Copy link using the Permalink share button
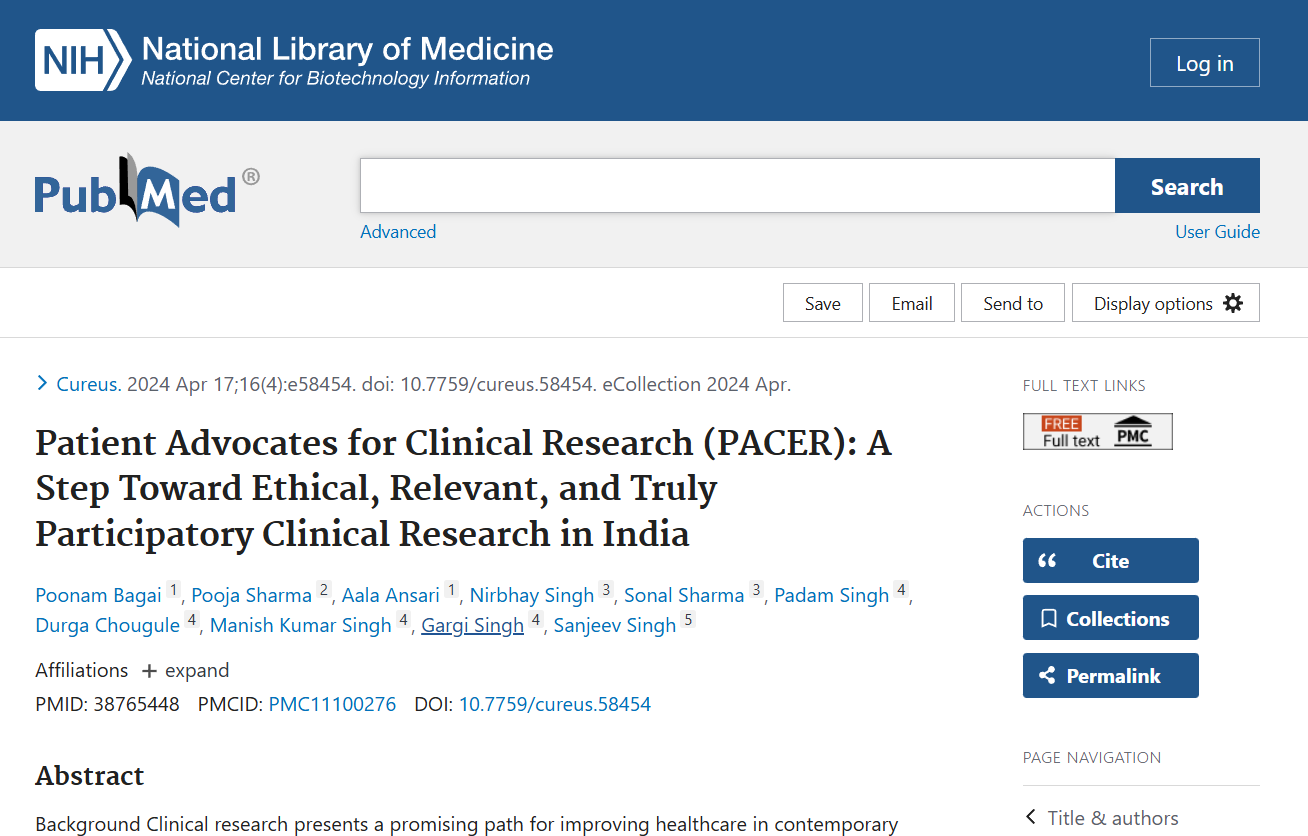Screen dimensions: 1308x836 tap(1110, 676)
